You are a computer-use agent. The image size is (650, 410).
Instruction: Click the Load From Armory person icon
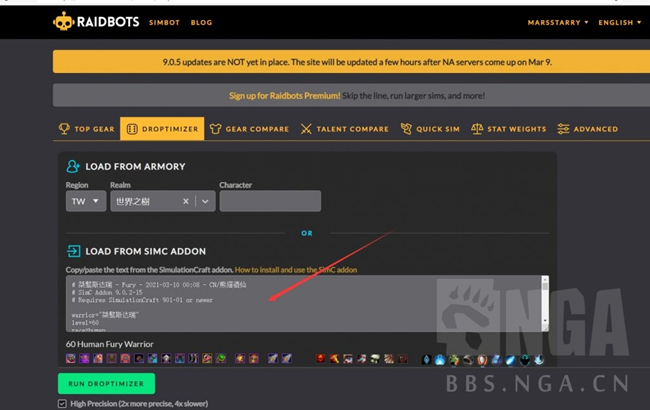click(x=73, y=166)
